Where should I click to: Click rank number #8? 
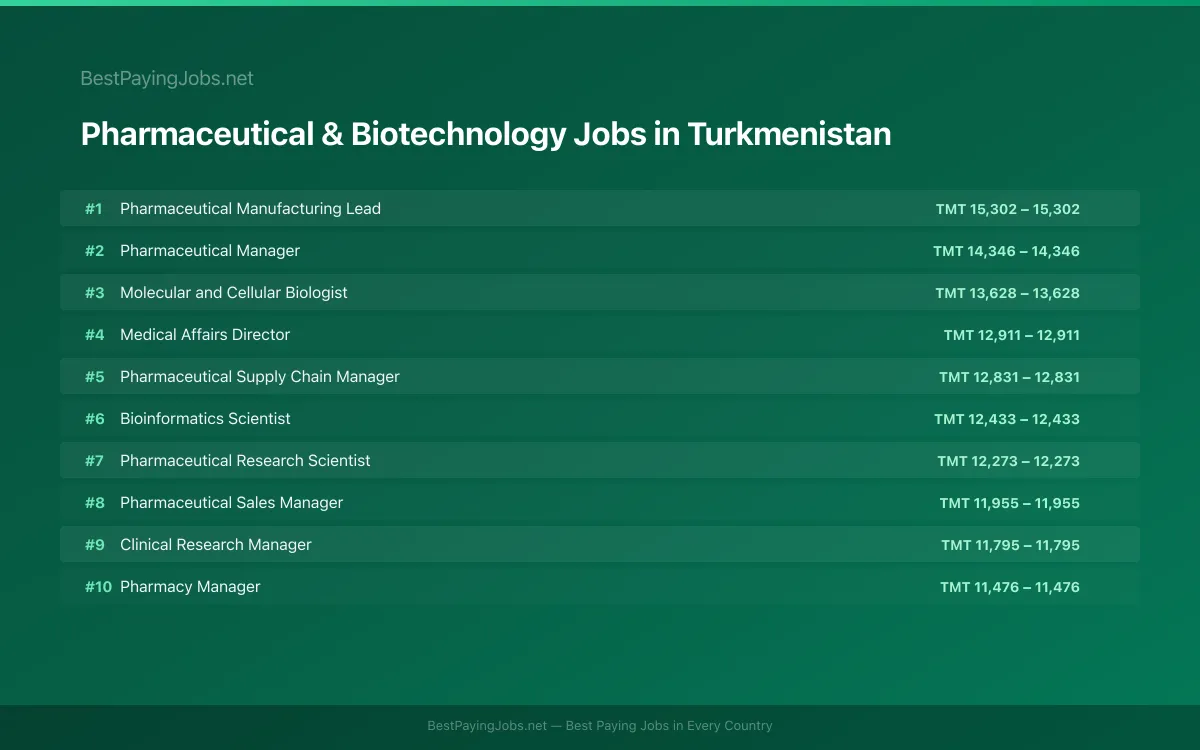[x=94, y=503]
